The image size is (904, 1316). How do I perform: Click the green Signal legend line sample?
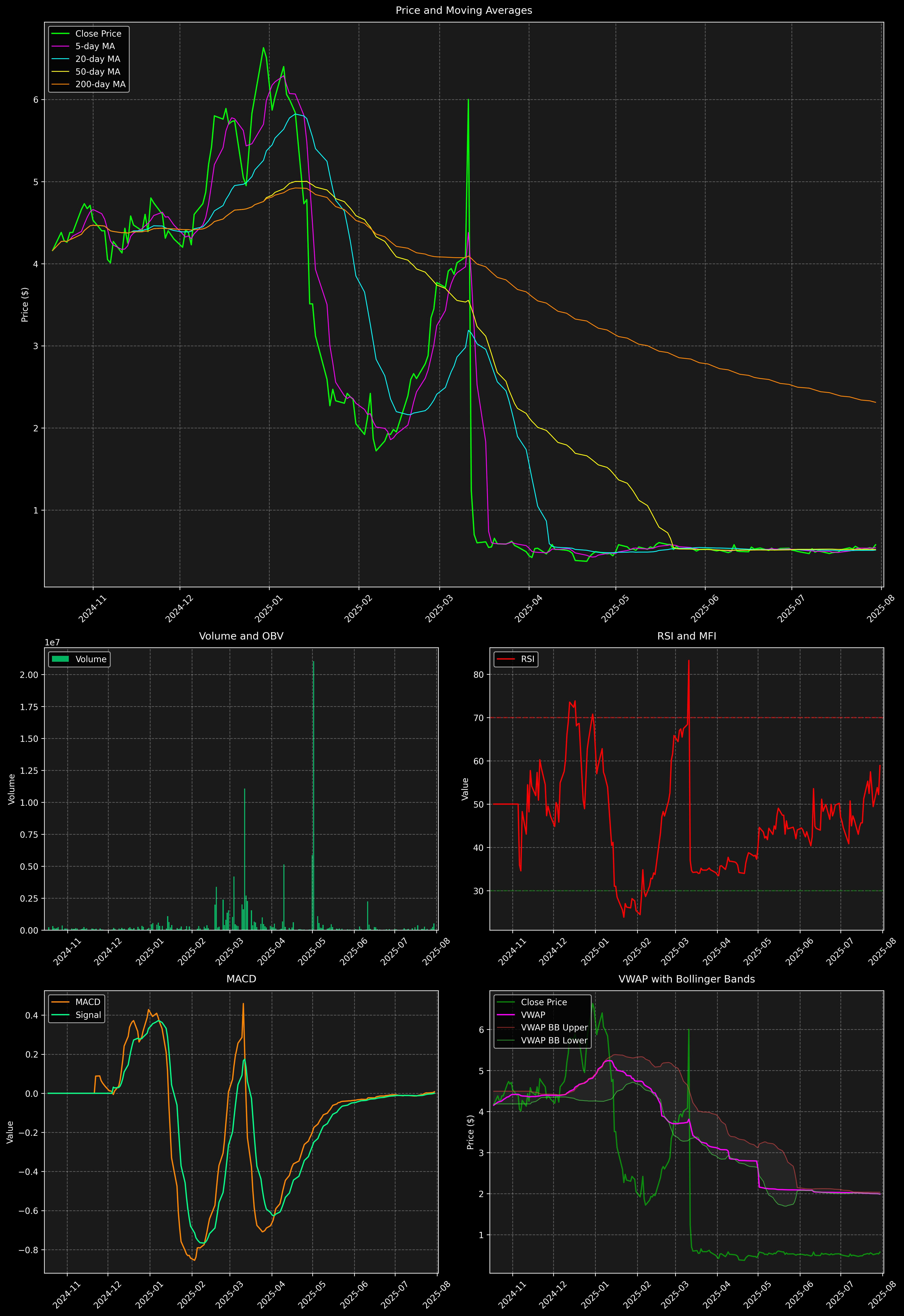60,1015
